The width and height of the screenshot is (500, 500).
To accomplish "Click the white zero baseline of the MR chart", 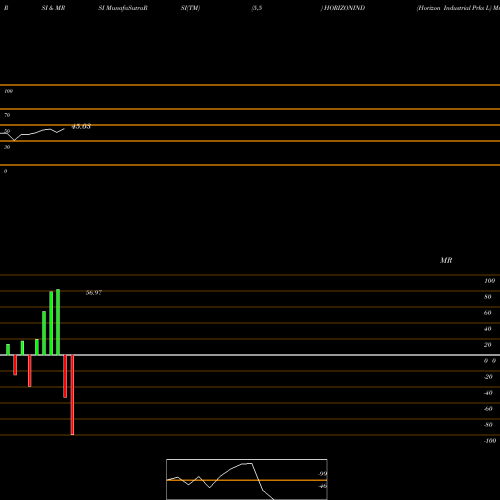I will coord(250,355).
